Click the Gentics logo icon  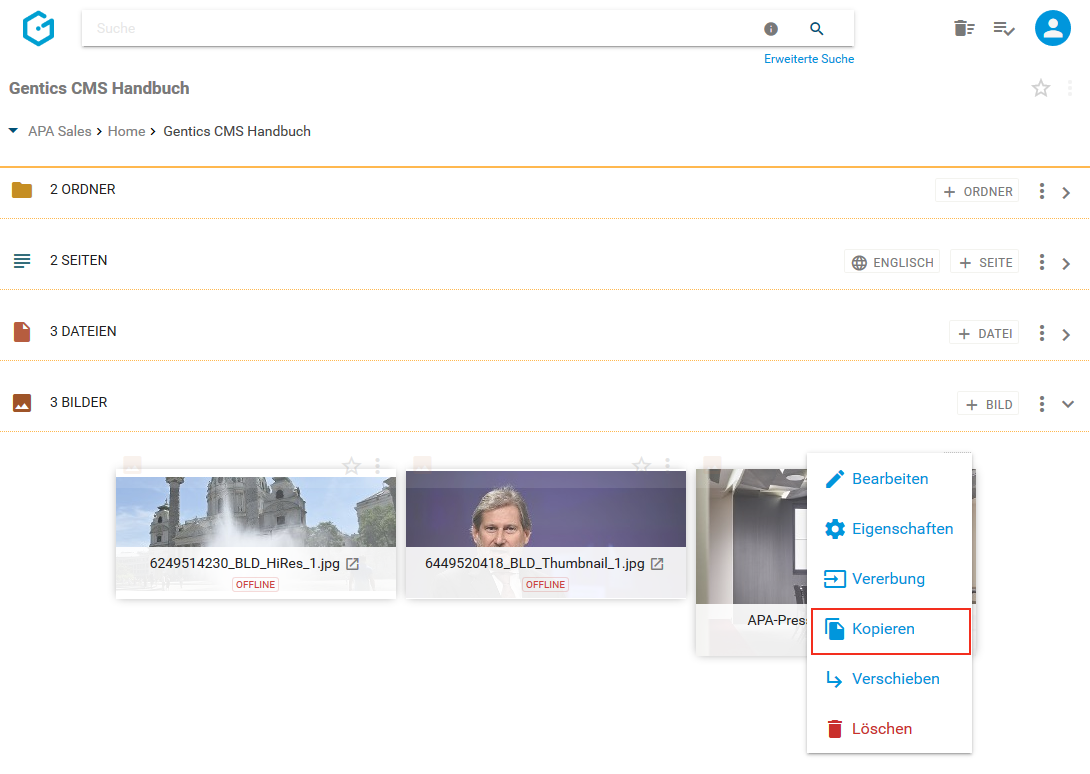(x=38, y=29)
